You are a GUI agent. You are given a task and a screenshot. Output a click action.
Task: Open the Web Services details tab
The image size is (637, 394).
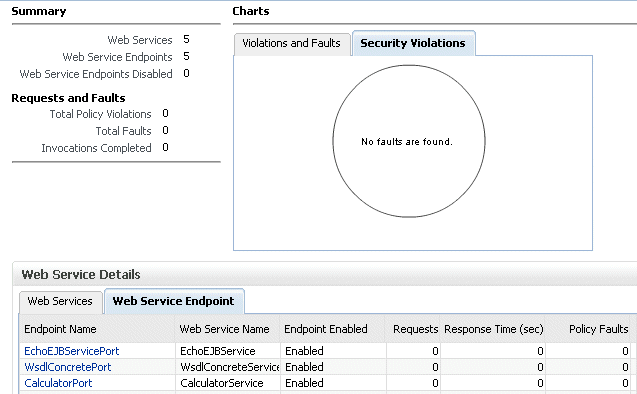60,301
